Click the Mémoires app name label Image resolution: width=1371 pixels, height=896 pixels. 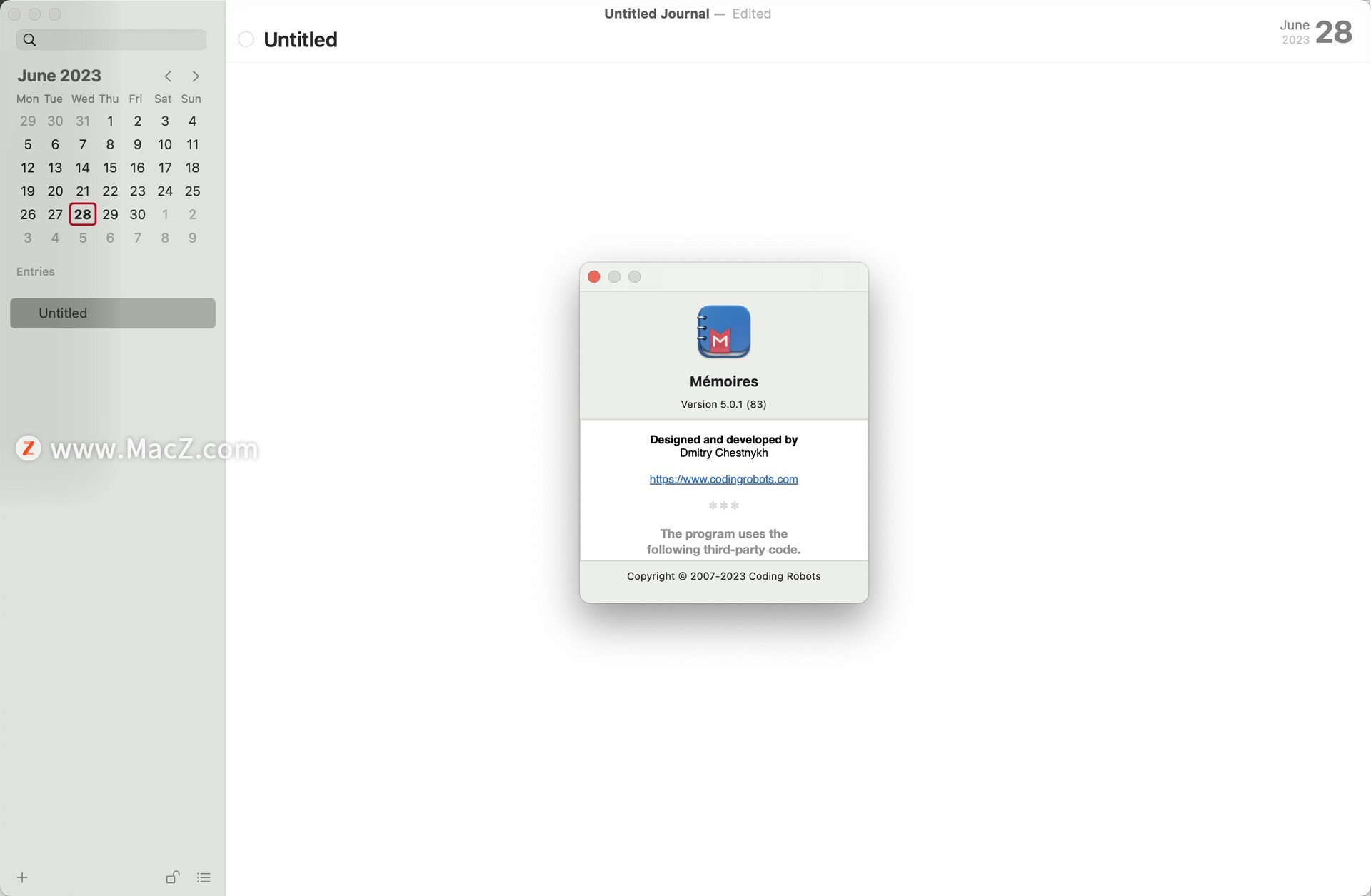click(723, 381)
